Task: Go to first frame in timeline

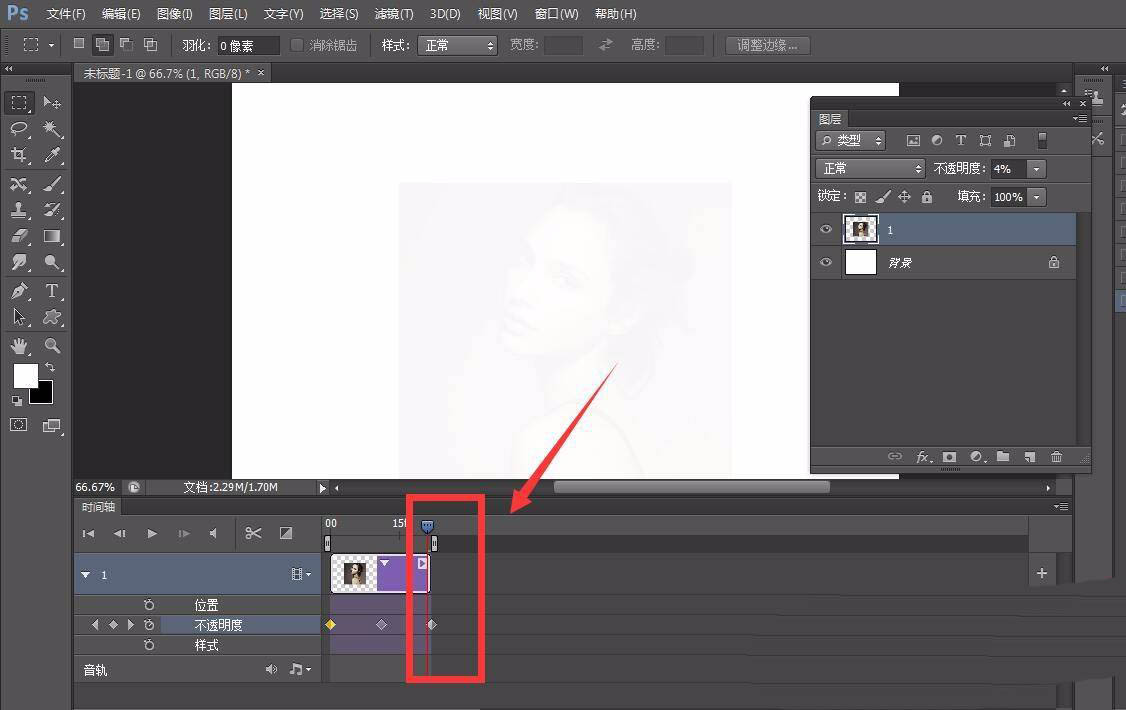Action: pos(88,533)
